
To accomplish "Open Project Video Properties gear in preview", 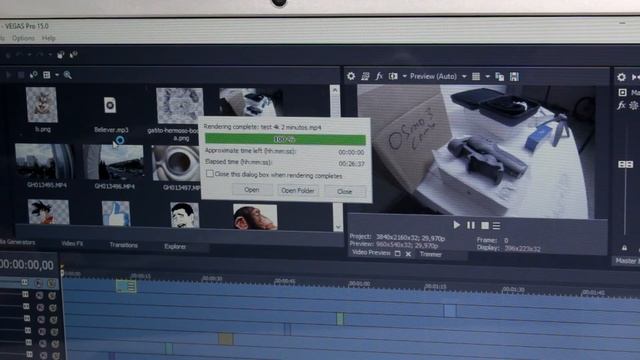I will 351,76.
